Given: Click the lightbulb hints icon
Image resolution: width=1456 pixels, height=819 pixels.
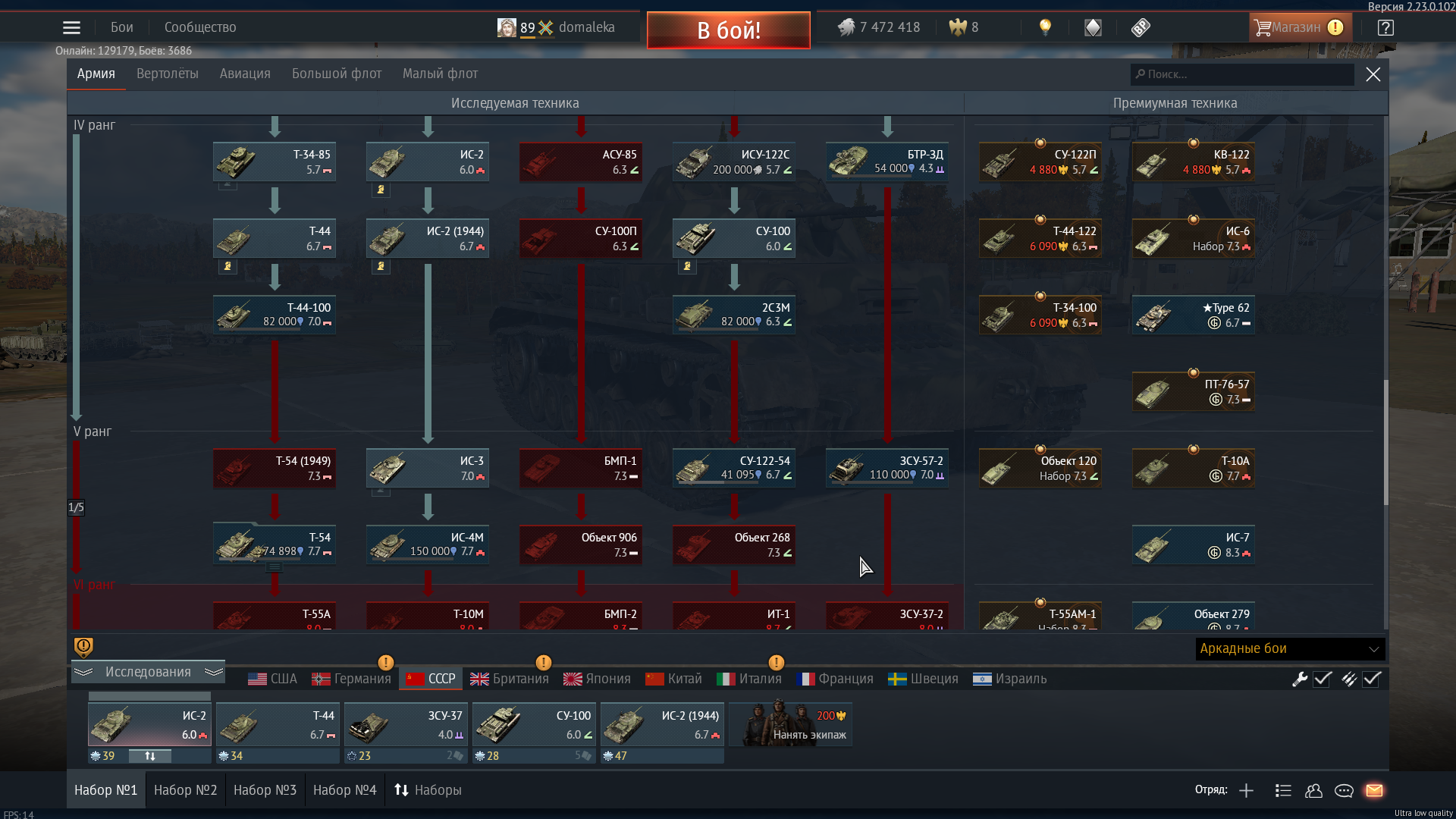Looking at the screenshot, I should click(x=1045, y=27).
